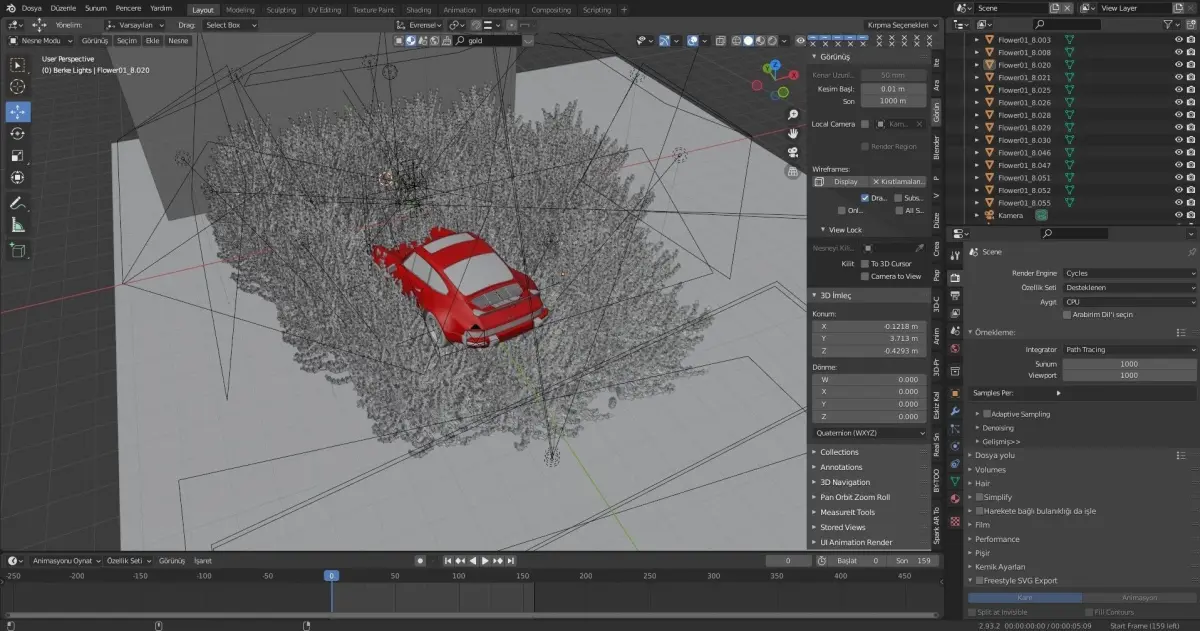
Task: Open the Output properties tab icon
Action: [955, 296]
